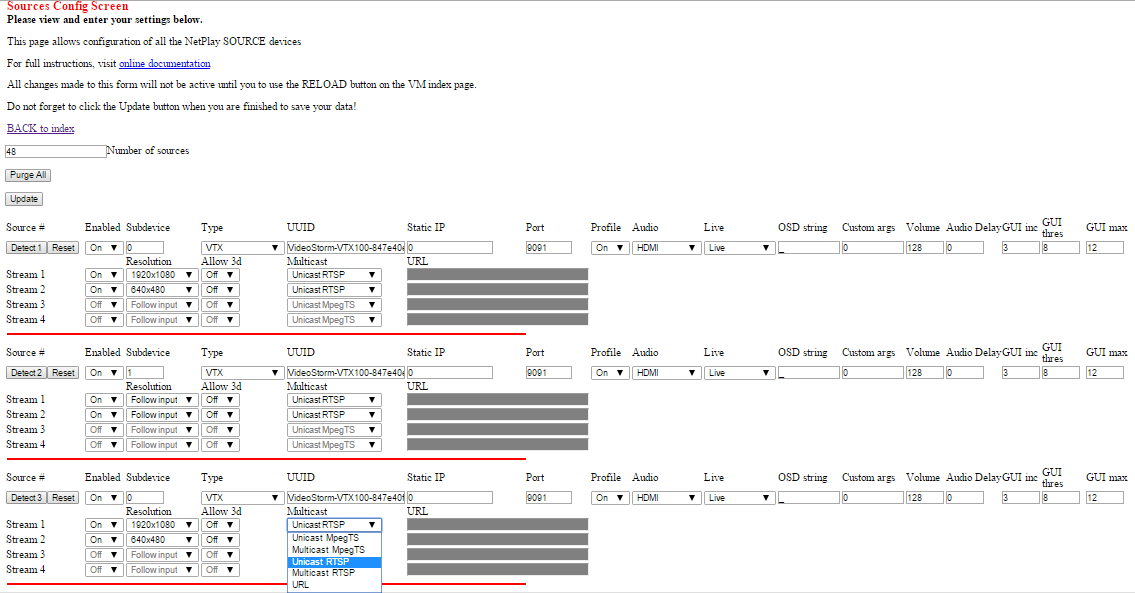Pick the URL option in open dropdown
Image resolution: width=1135 pixels, height=593 pixels.
(x=300, y=585)
